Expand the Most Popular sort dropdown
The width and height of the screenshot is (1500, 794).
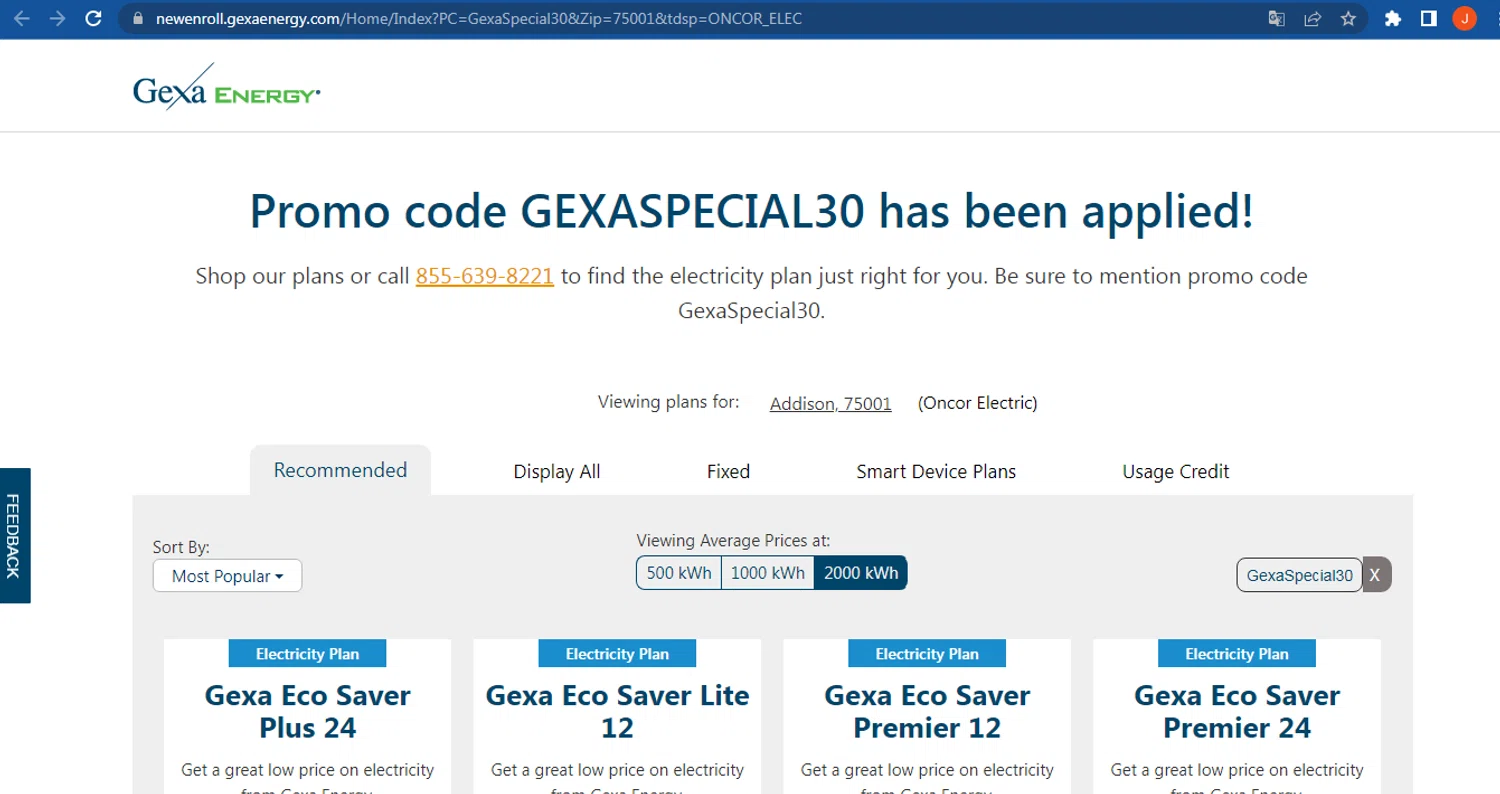tap(227, 576)
